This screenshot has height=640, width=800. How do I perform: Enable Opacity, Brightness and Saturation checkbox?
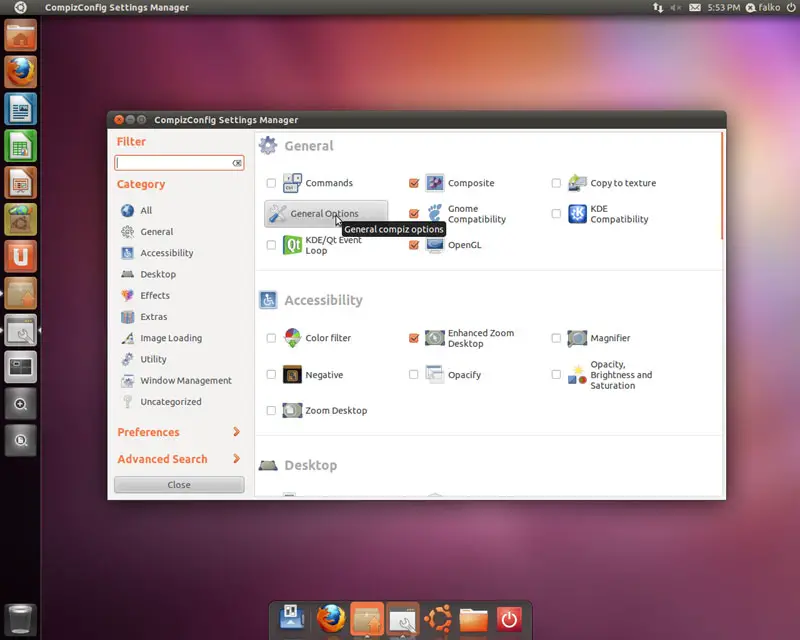tap(556, 375)
